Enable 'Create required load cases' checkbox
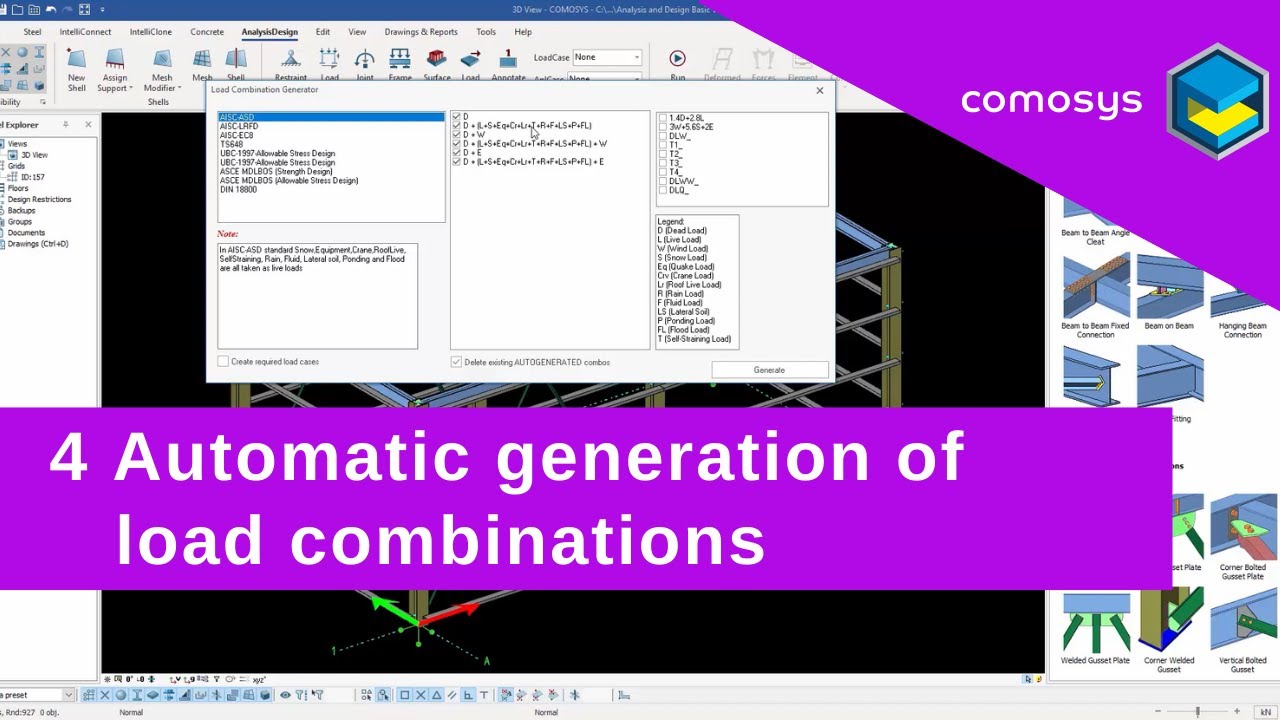The image size is (1280, 720). pos(223,361)
